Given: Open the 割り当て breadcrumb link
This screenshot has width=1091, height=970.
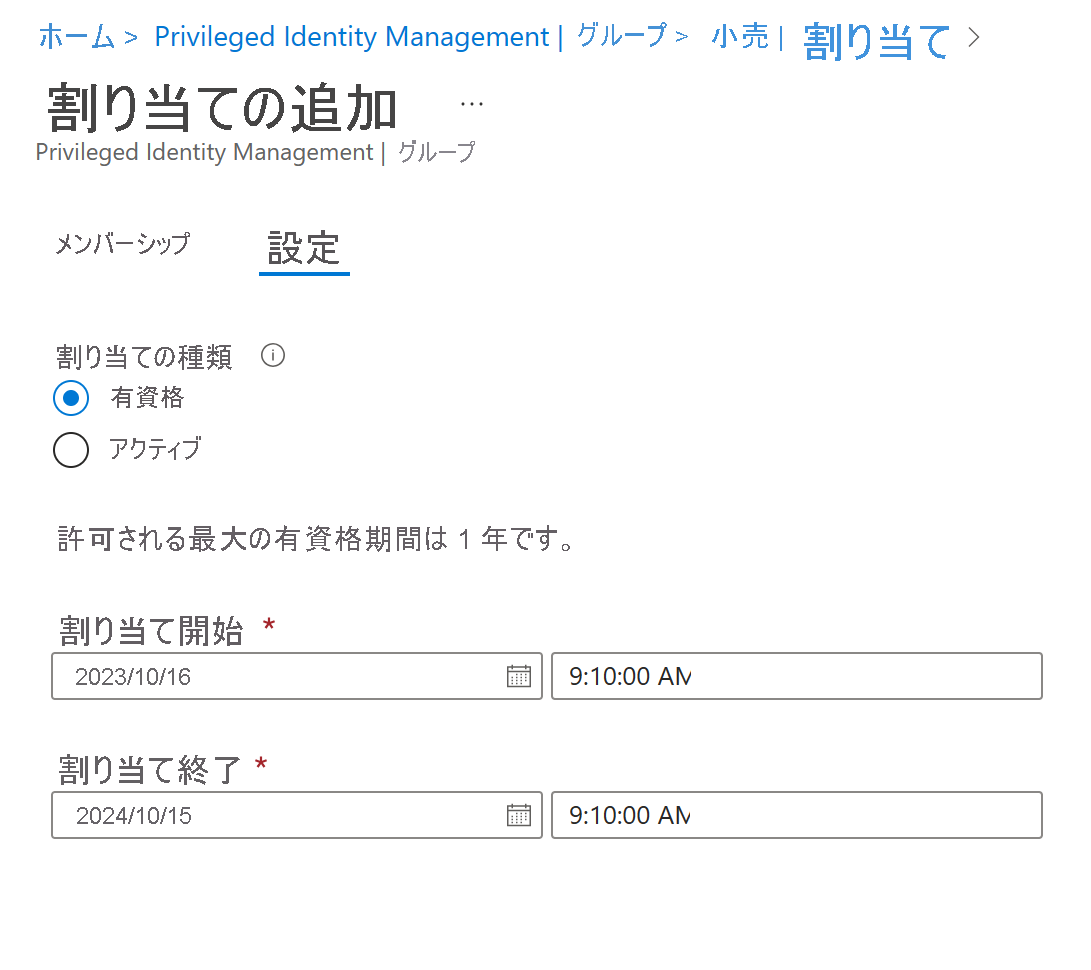Looking at the screenshot, I should click(877, 37).
